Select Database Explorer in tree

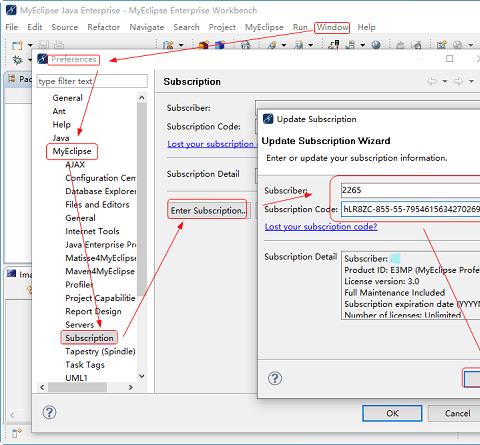(x=101, y=191)
